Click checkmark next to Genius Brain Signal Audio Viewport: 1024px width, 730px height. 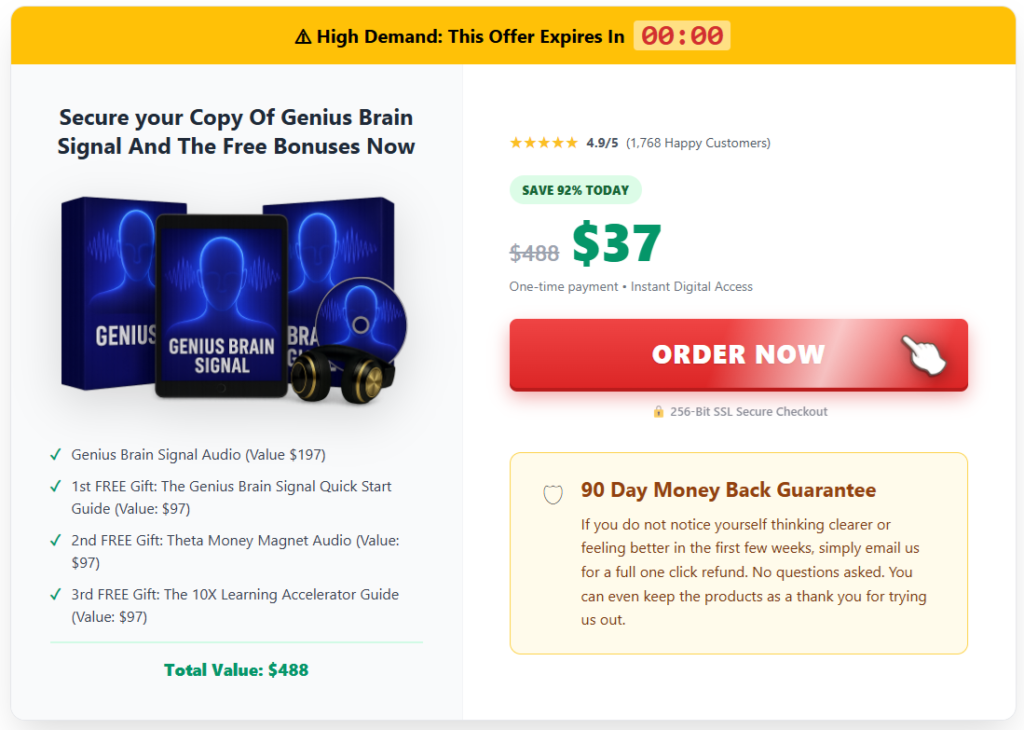click(x=56, y=455)
